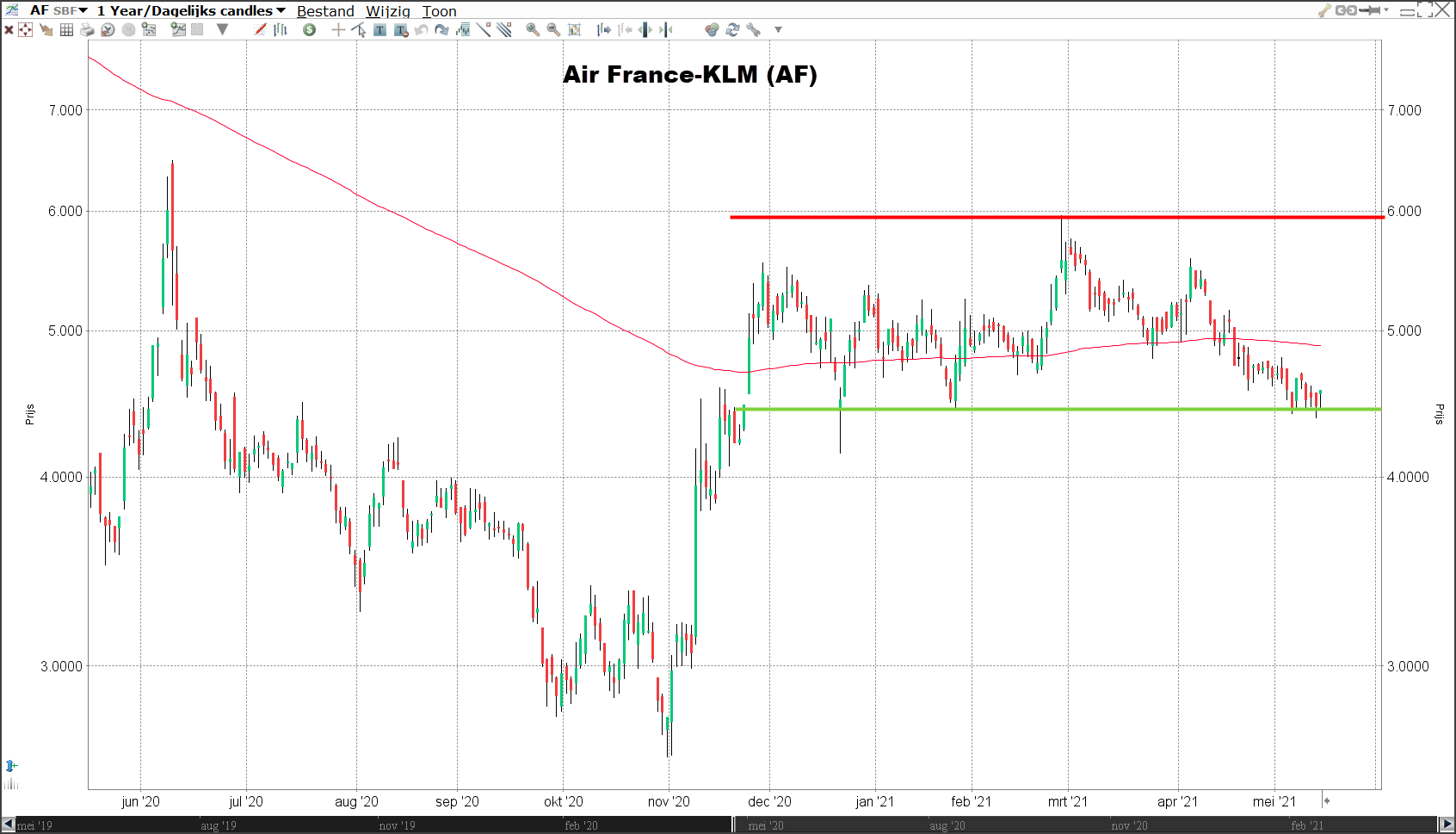
Task: Select the green support line
Action: coord(1058,409)
